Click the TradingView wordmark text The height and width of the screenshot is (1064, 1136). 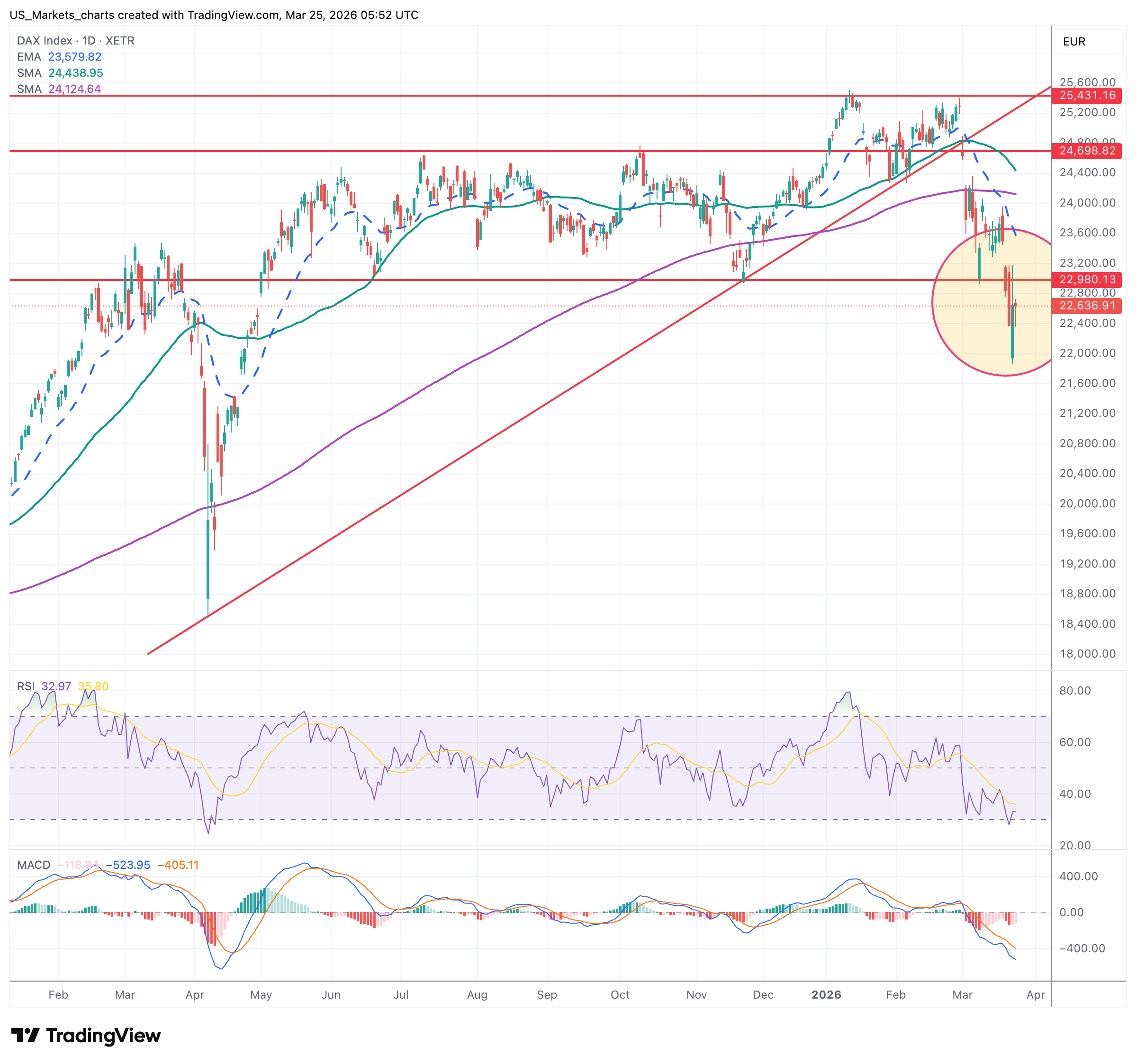point(103,1035)
